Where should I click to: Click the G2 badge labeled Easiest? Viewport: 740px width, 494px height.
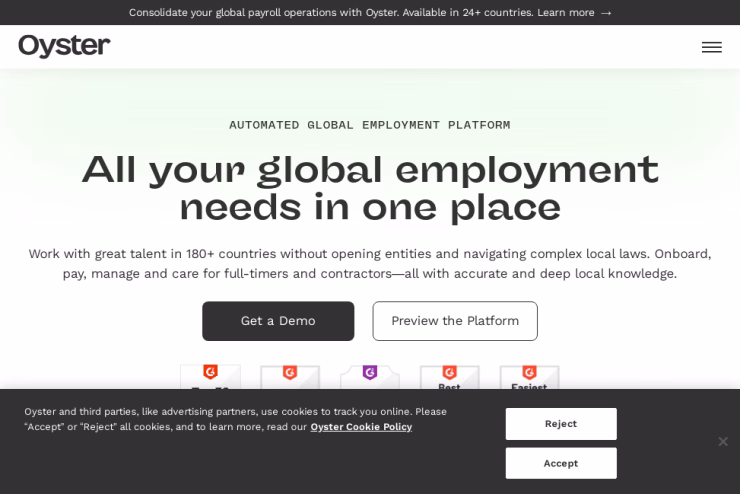530,377
